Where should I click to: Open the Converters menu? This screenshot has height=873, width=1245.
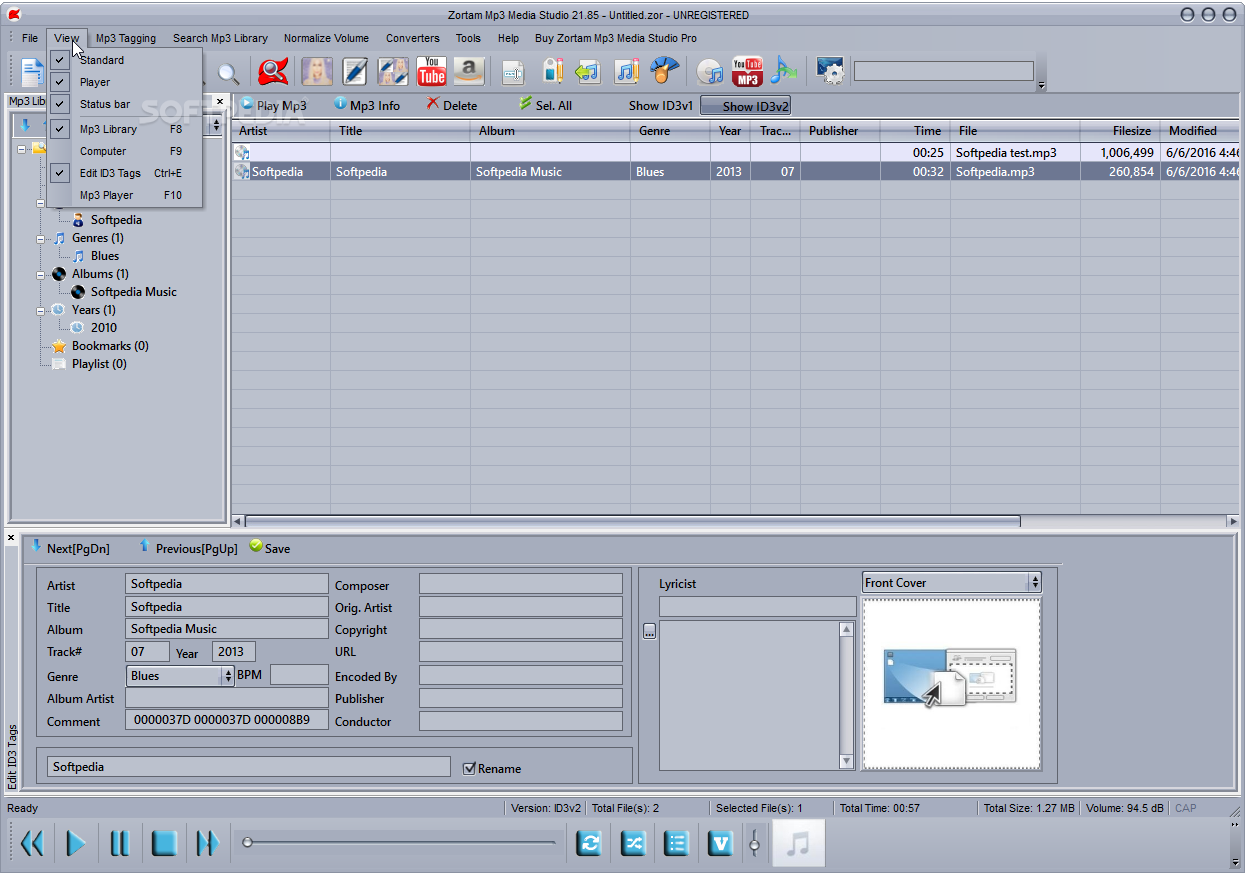(413, 38)
